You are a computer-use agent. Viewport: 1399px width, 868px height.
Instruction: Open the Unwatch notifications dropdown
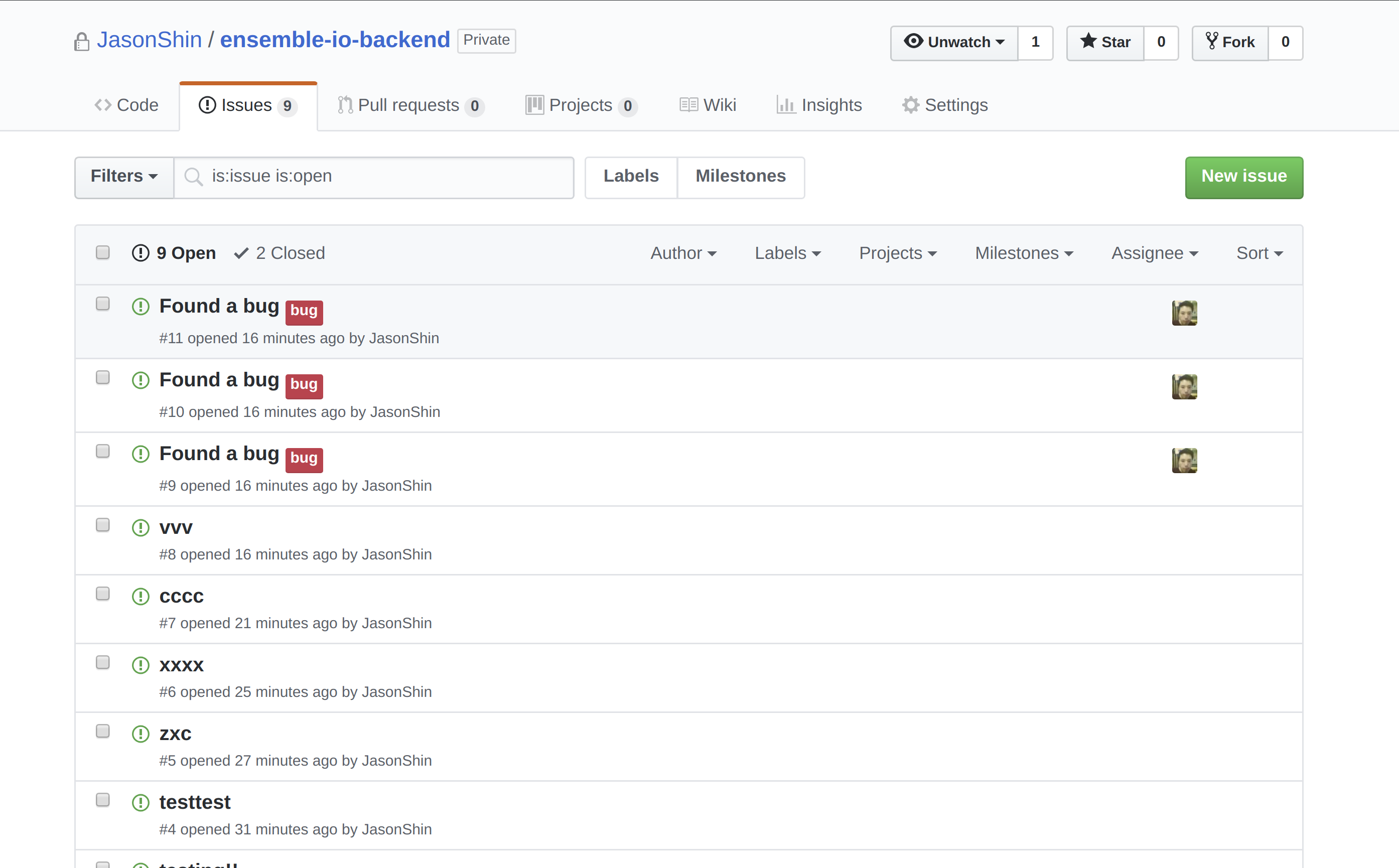954,43
